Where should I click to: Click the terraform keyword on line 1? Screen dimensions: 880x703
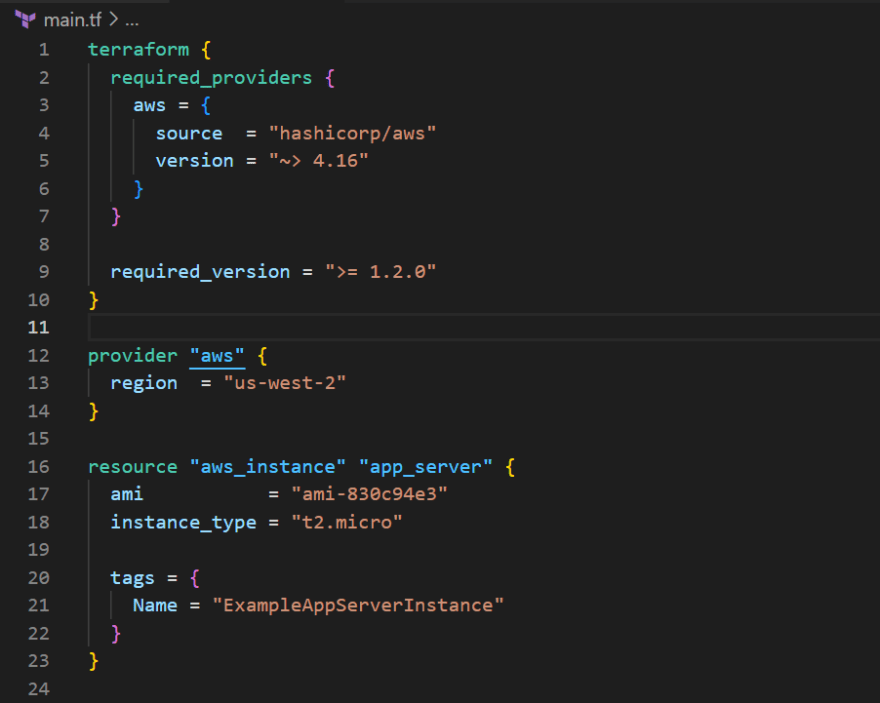coord(139,49)
